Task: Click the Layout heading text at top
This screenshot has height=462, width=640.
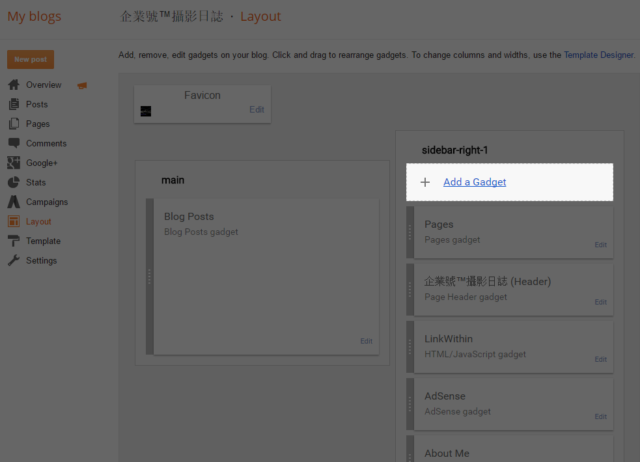Action: pos(260,16)
